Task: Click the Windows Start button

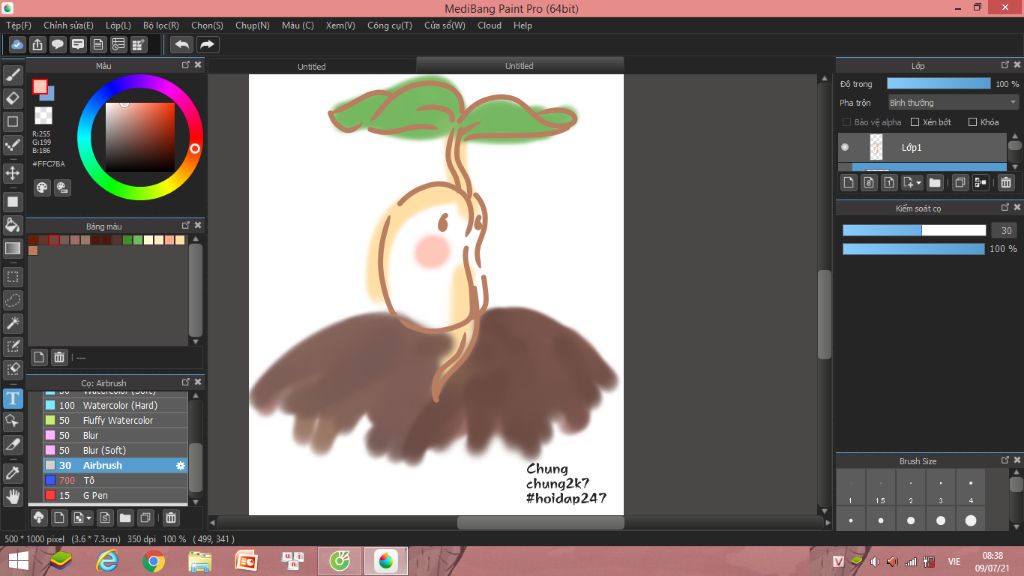Action: [x=18, y=561]
